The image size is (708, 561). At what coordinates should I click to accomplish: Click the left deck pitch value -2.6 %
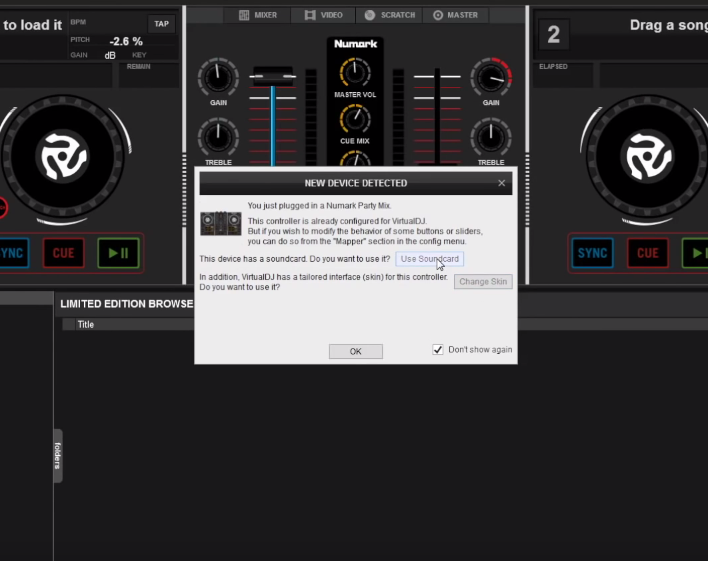(x=126, y=42)
